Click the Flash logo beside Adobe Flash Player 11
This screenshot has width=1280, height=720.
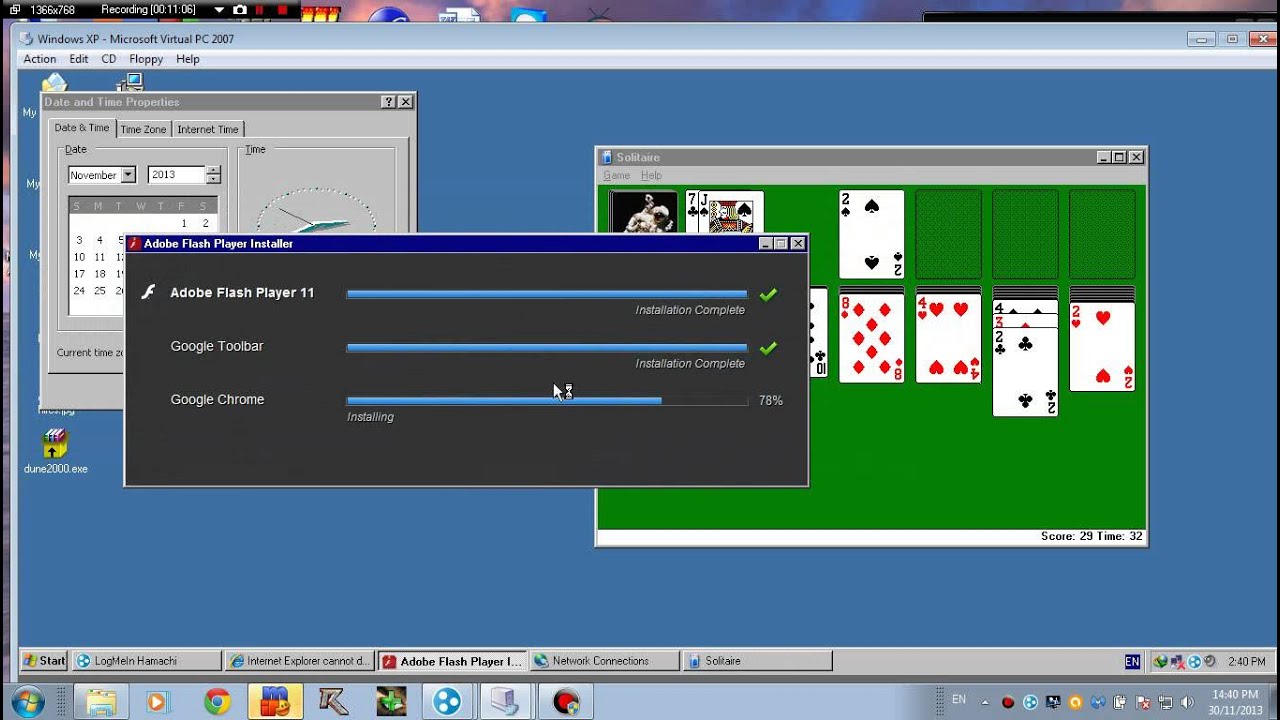(148, 292)
